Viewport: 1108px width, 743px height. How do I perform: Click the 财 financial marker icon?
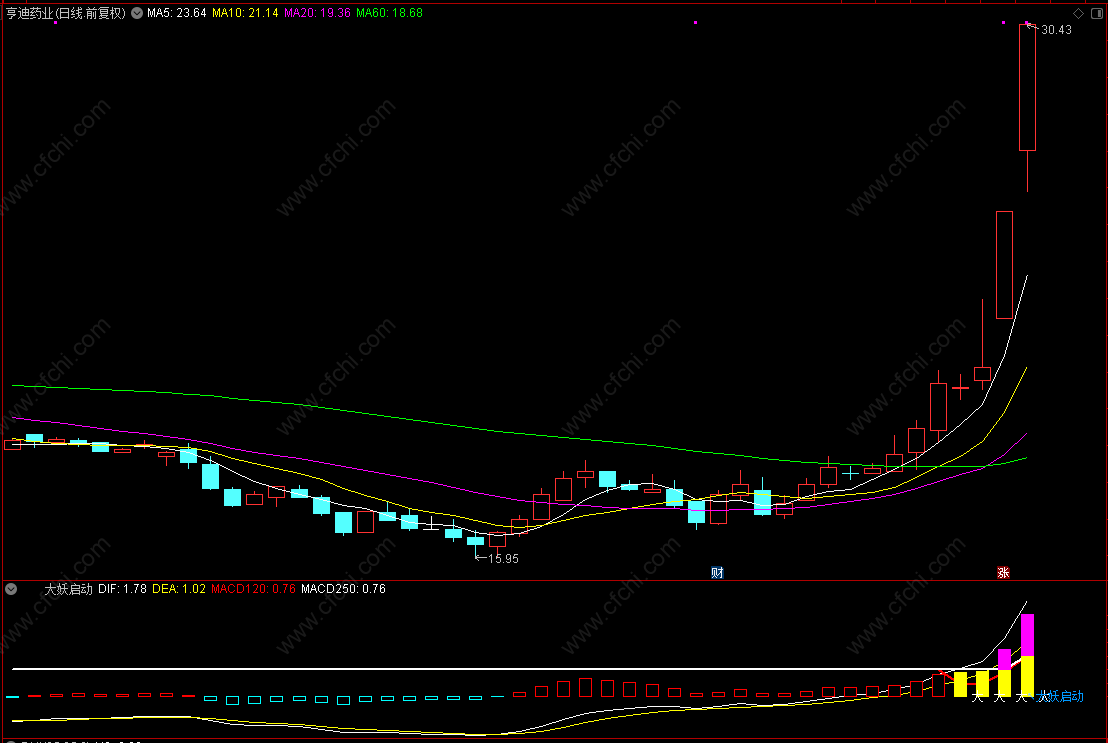(x=717, y=573)
